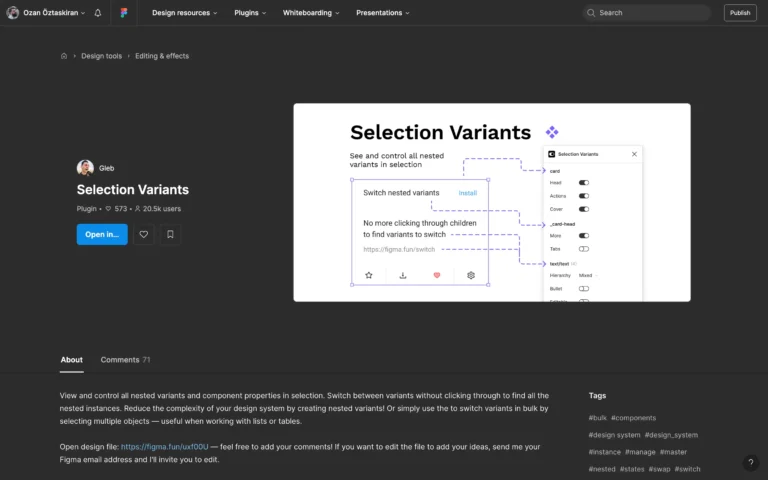The width and height of the screenshot is (768, 480).
Task: Switch to the Comments tab
Action: tap(125, 360)
